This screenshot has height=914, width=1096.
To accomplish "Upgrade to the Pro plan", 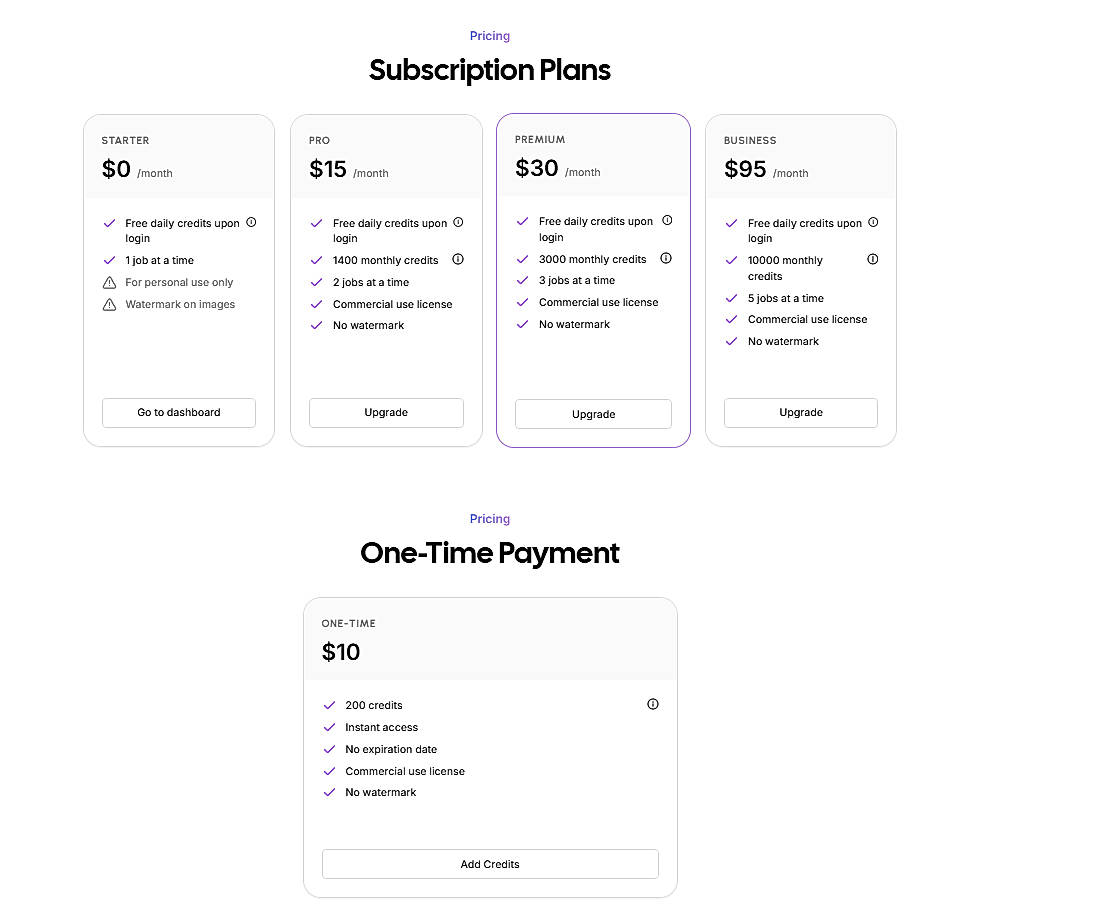I will tap(386, 412).
